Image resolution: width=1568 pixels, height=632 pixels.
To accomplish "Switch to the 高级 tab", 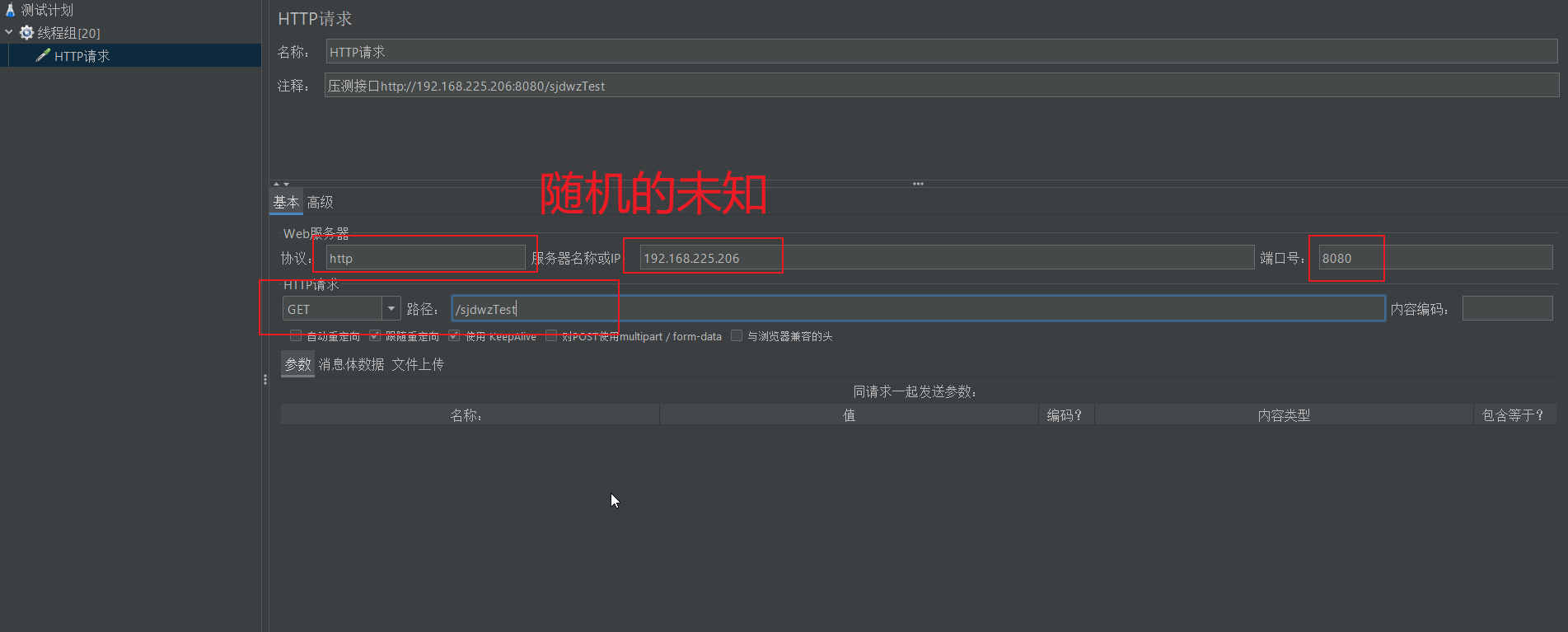I will pos(320,202).
